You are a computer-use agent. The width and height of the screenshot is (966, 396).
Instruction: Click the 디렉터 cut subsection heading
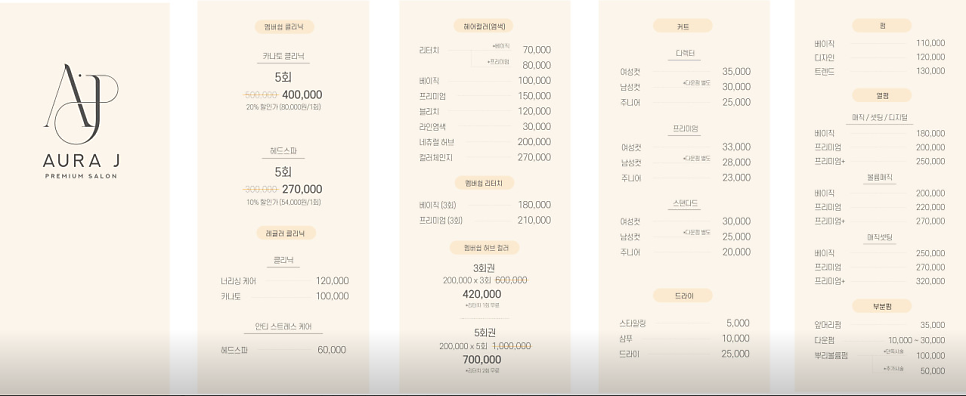point(684,54)
